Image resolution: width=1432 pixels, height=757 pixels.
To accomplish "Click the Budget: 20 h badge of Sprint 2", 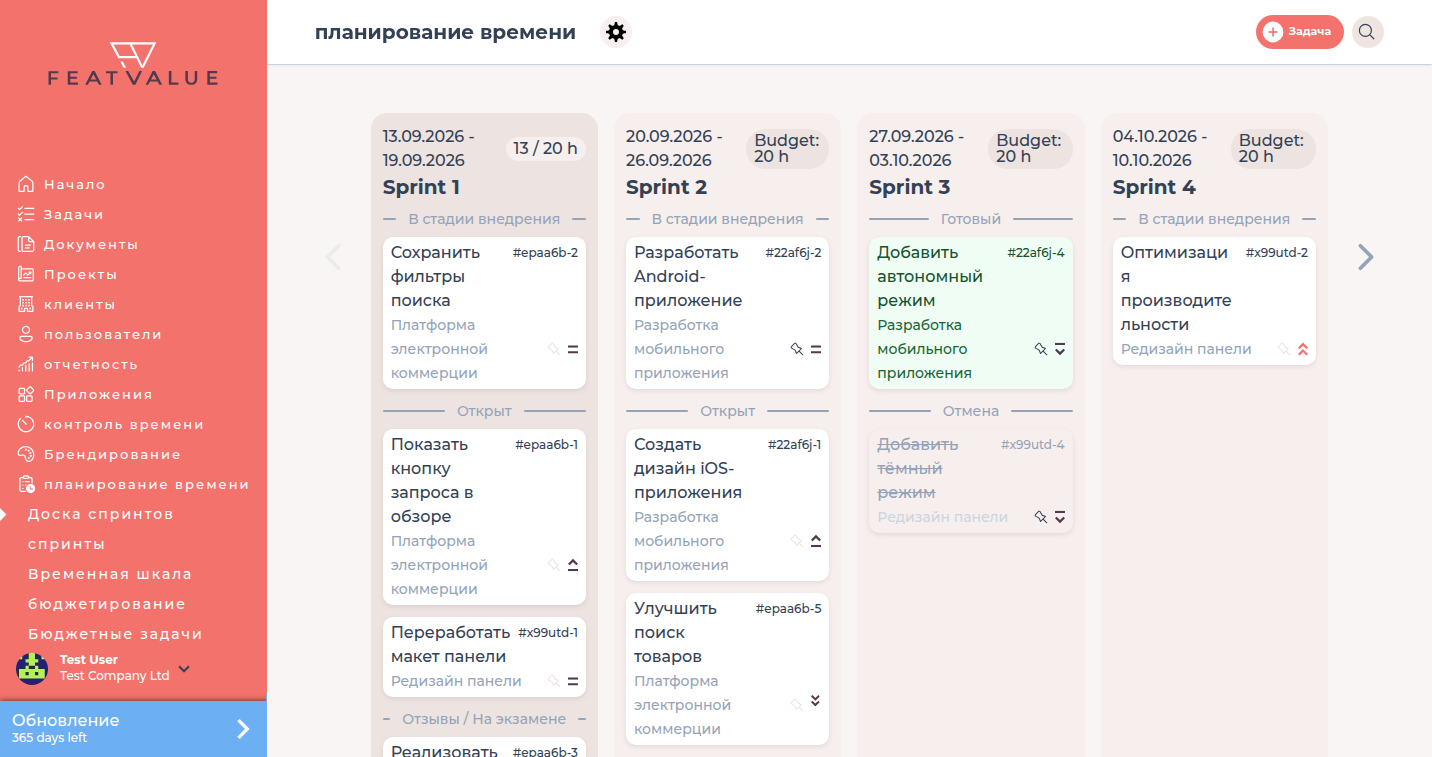I will (787, 148).
